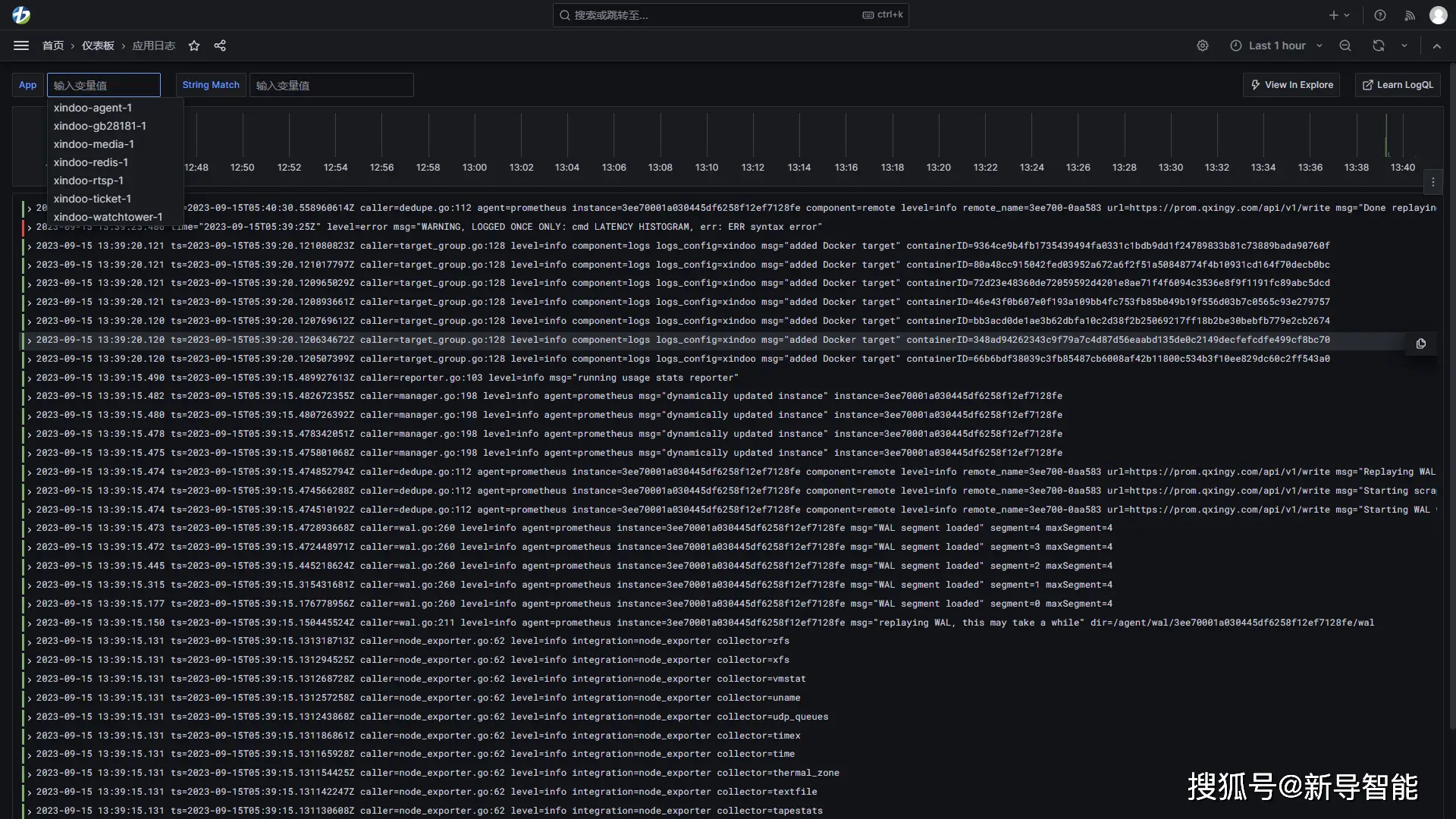Select xindoo-redis-1 from app dropdown
This screenshot has width=1456, height=819.
point(91,162)
